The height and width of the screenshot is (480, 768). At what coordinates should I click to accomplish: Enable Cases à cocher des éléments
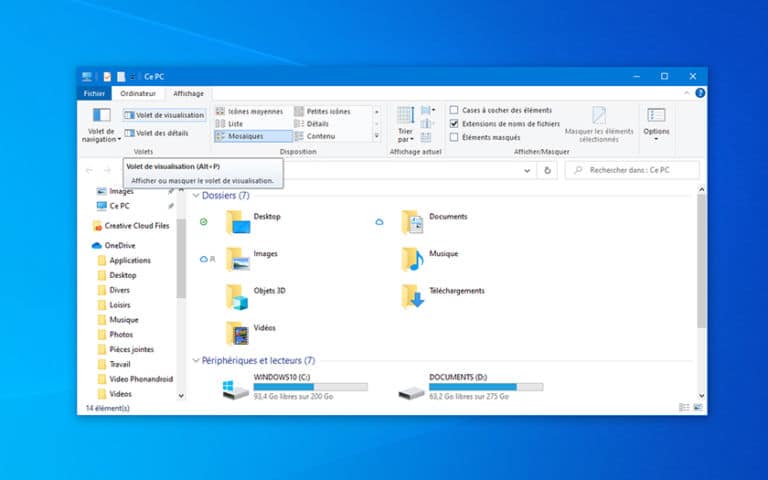[x=454, y=110]
